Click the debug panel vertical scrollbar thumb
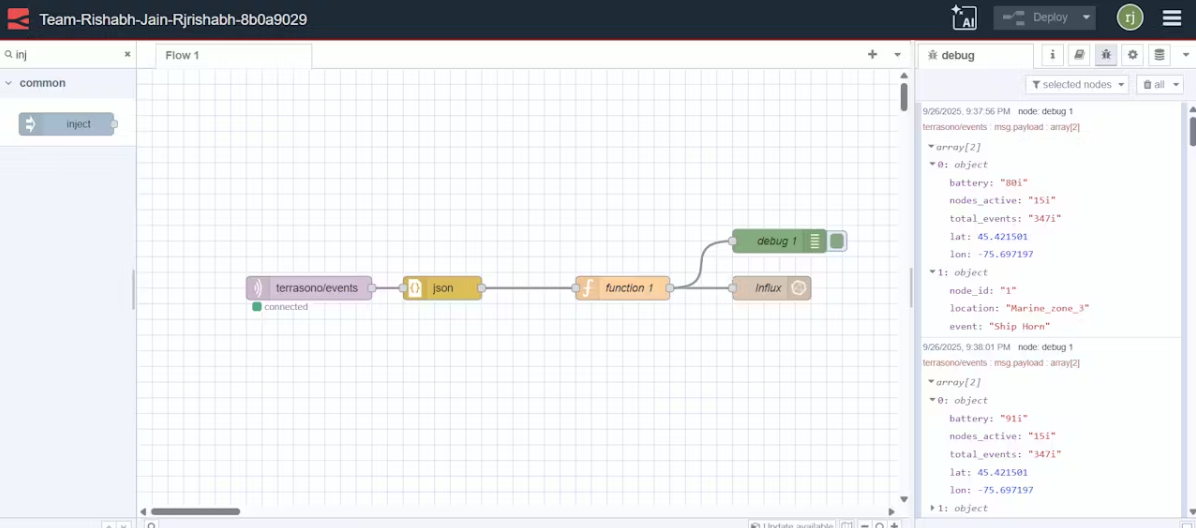1196x528 pixels. point(1192,130)
